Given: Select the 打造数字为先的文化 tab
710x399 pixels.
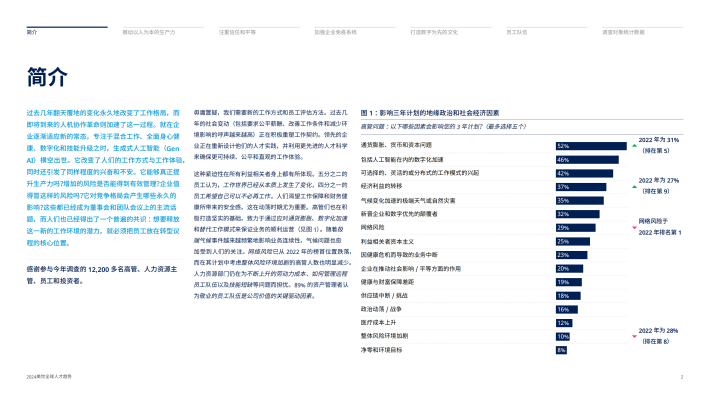Looking at the screenshot, I should [434, 32].
